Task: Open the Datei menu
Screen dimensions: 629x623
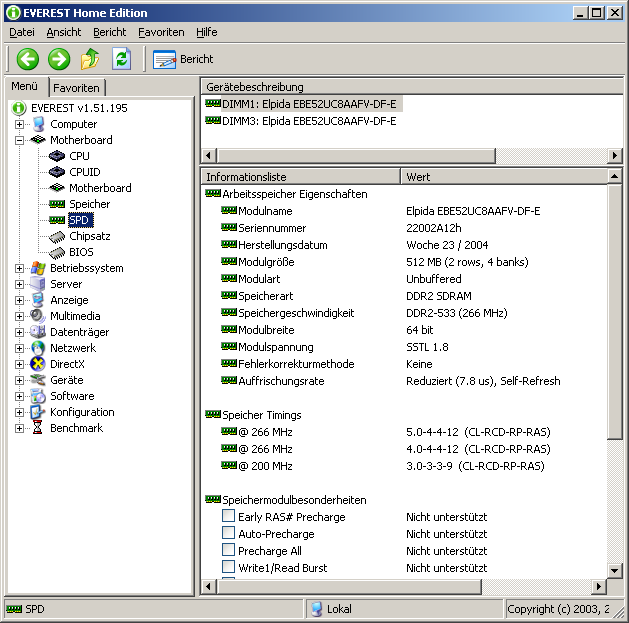Action: [x=22, y=32]
